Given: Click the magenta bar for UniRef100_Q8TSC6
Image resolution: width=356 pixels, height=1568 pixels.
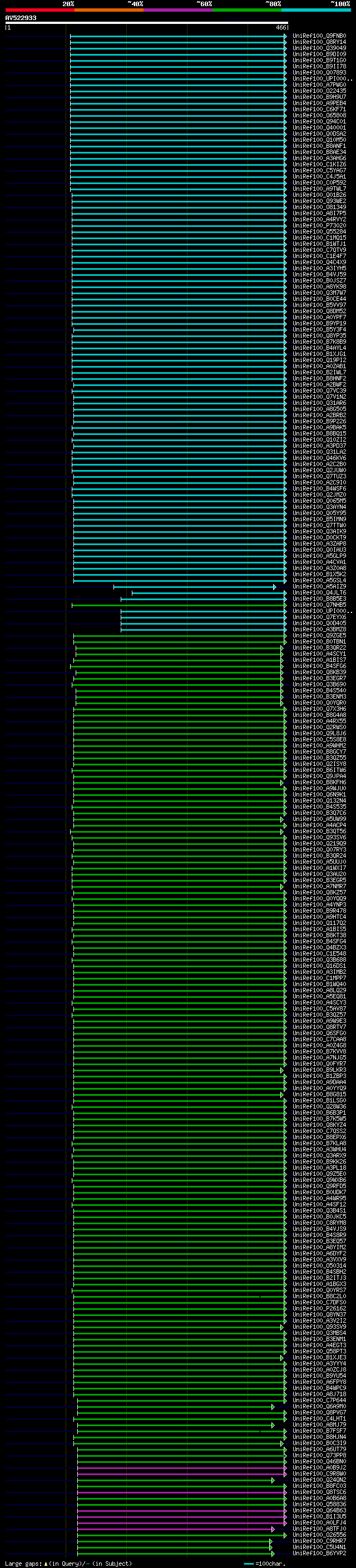Looking at the screenshot, I should tap(181, 1492).
